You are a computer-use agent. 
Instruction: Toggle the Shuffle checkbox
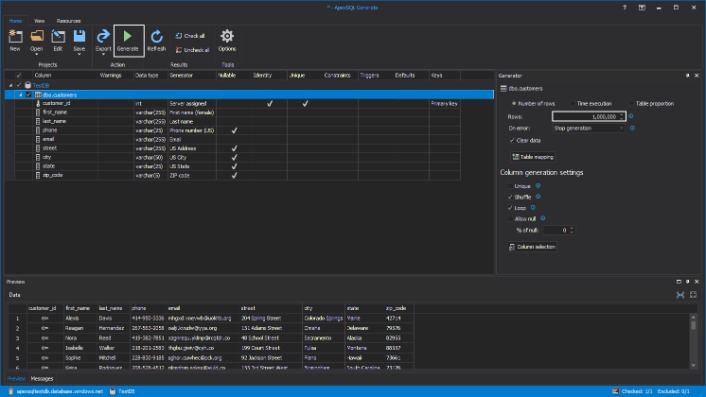(x=510, y=197)
